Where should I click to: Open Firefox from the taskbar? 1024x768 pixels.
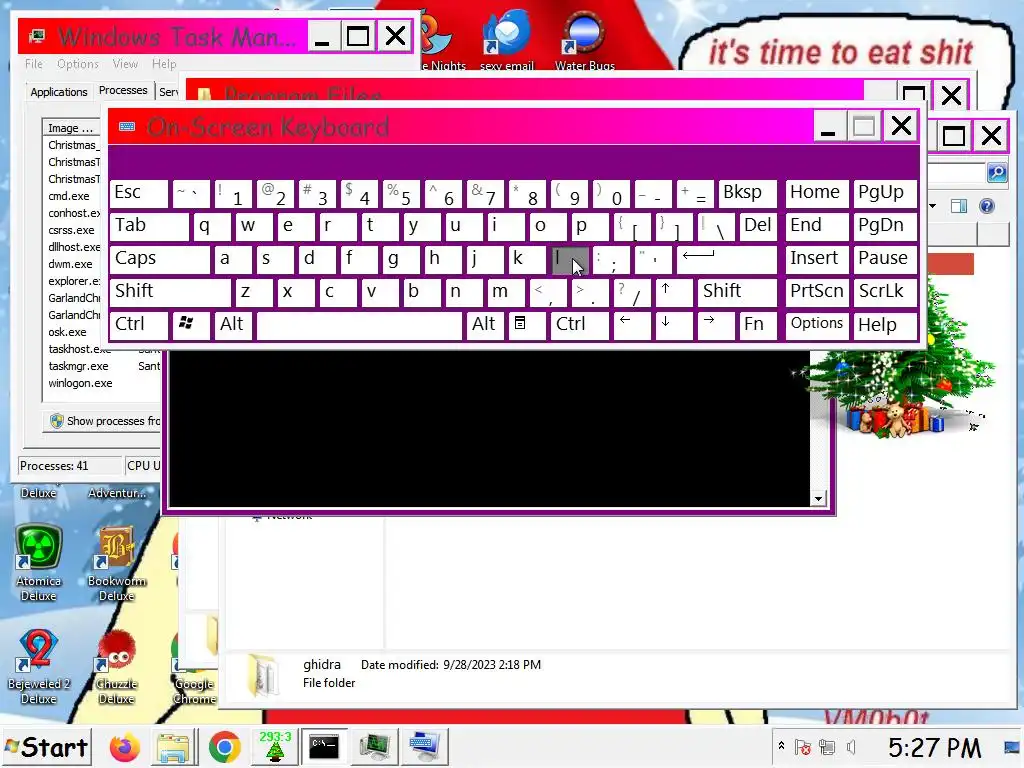coord(124,747)
